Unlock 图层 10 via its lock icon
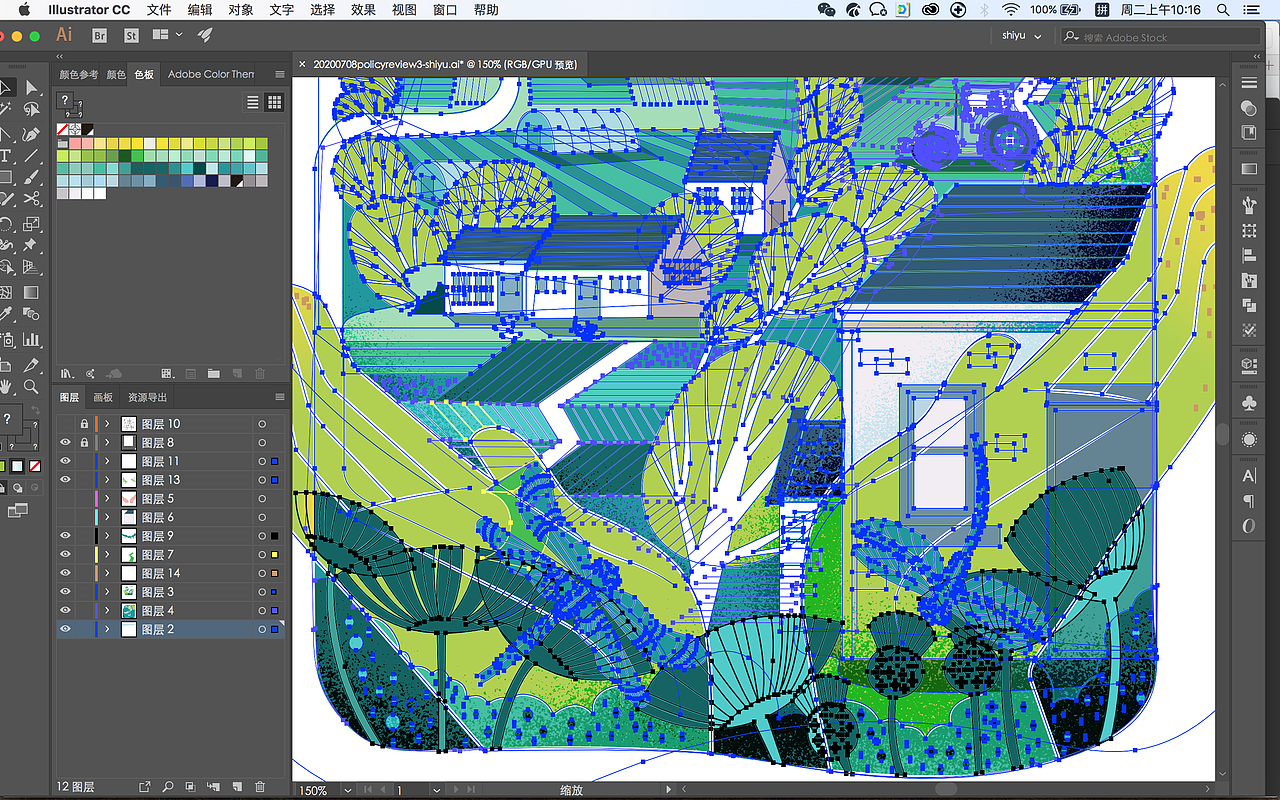The width and height of the screenshot is (1280, 800). [84, 424]
